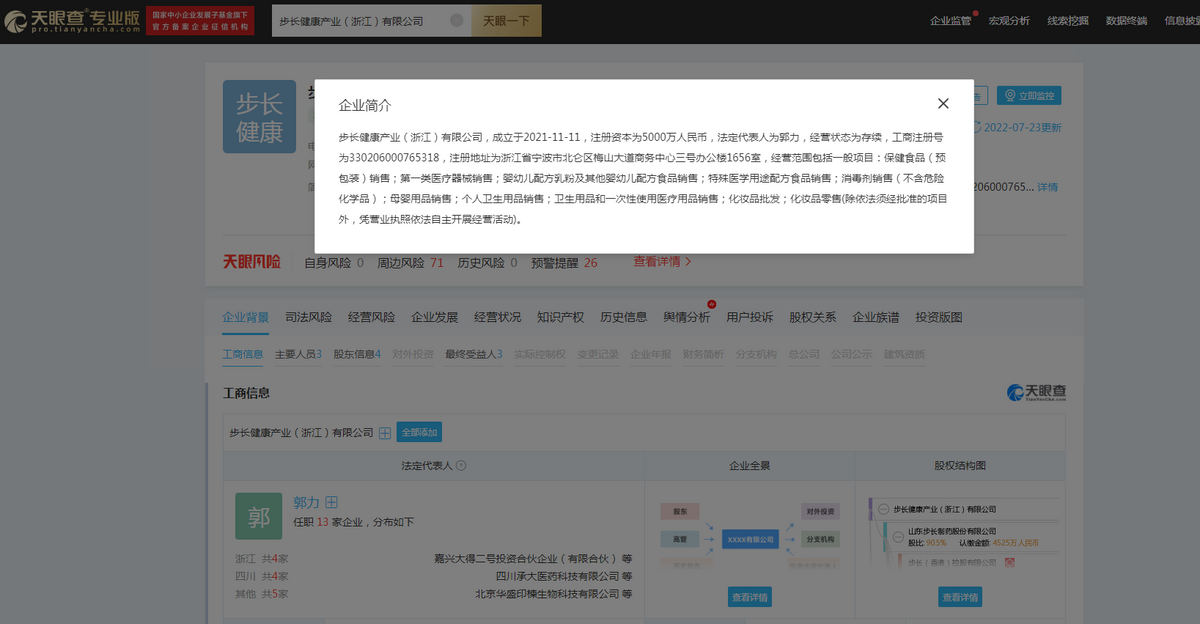Click the plus icon next to 郭力
The width and height of the screenshot is (1200, 624).
pyautogui.click(x=332, y=502)
